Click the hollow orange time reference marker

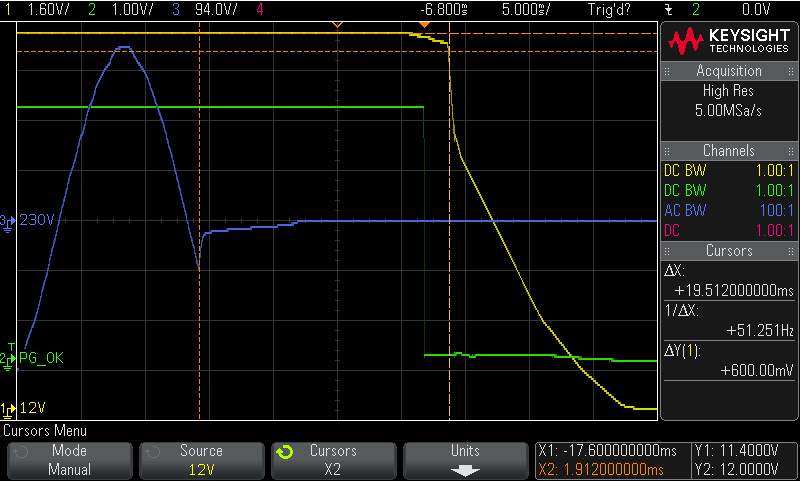(337, 24)
